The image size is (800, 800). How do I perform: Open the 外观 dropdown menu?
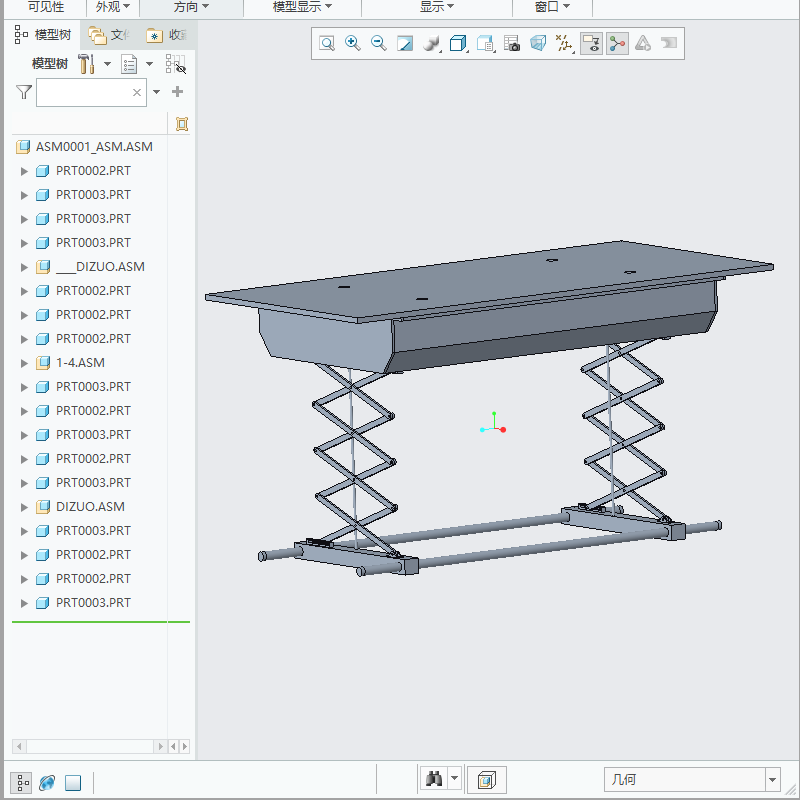tap(113, 7)
